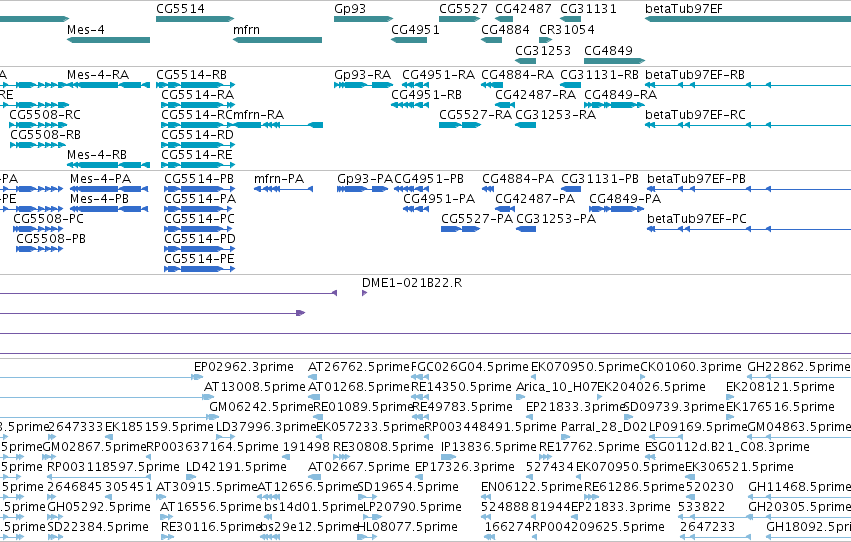The height and width of the screenshot is (542, 851).
Task: Click protein CG31253-PA
Action: pyautogui.click(x=526, y=229)
